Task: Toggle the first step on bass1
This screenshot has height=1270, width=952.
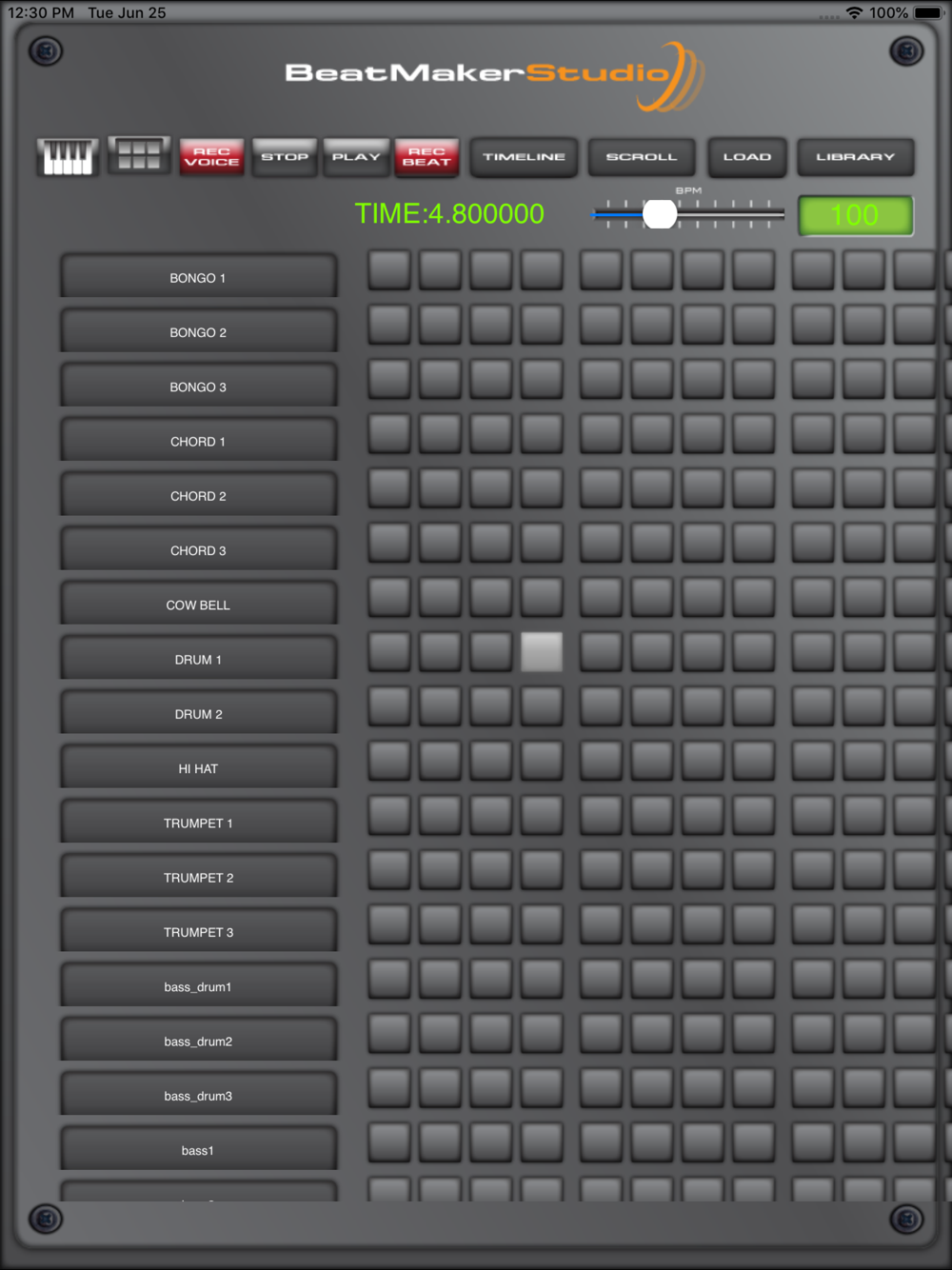Action: [389, 1142]
